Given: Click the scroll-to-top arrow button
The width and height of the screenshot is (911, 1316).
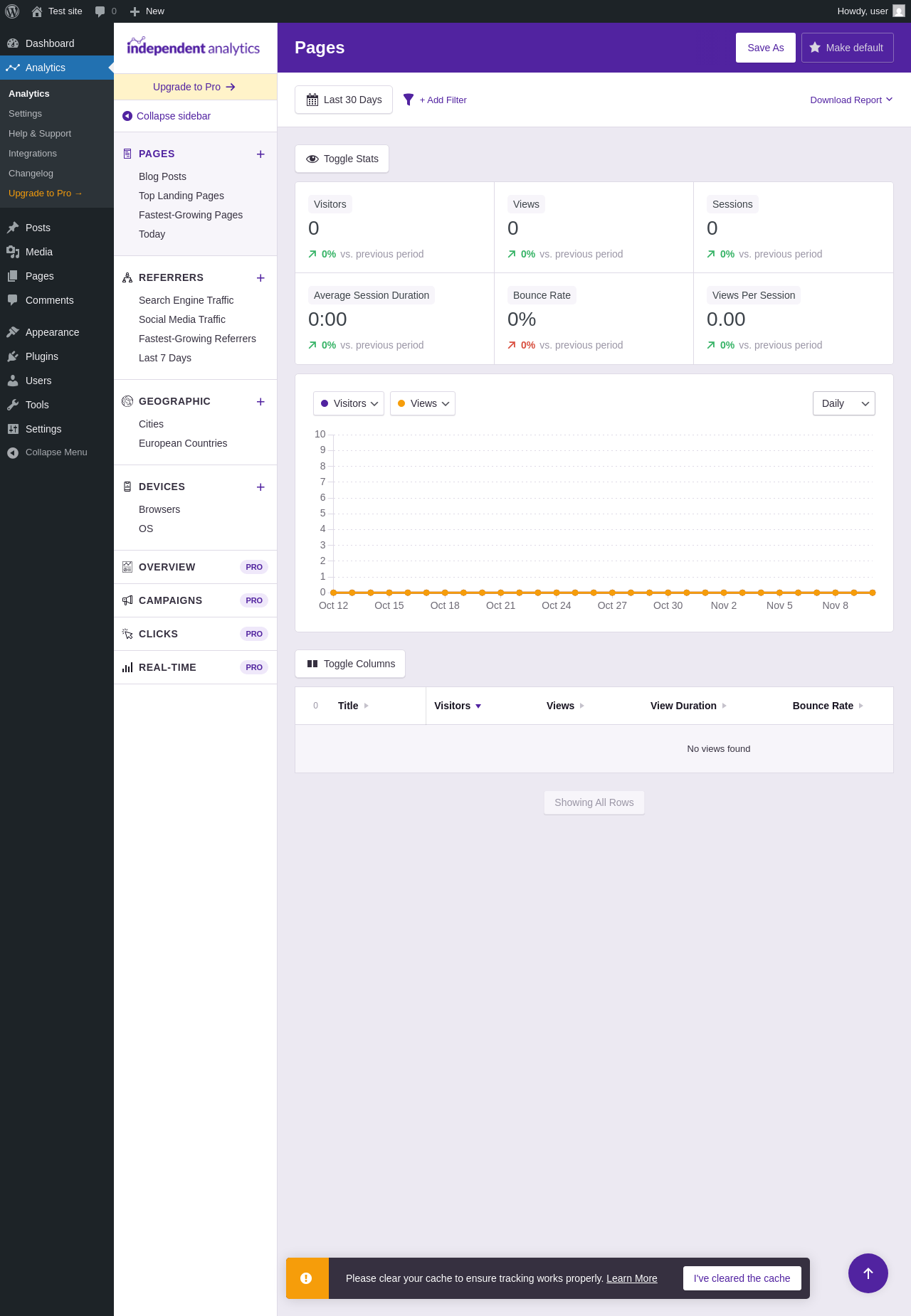Looking at the screenshot, I should click(868, 1273).
